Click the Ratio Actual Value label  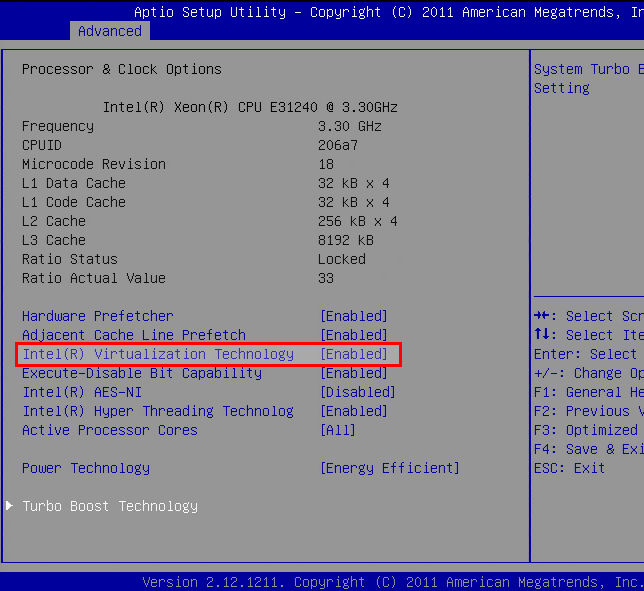pyautogui.click(x=94, y=278)
